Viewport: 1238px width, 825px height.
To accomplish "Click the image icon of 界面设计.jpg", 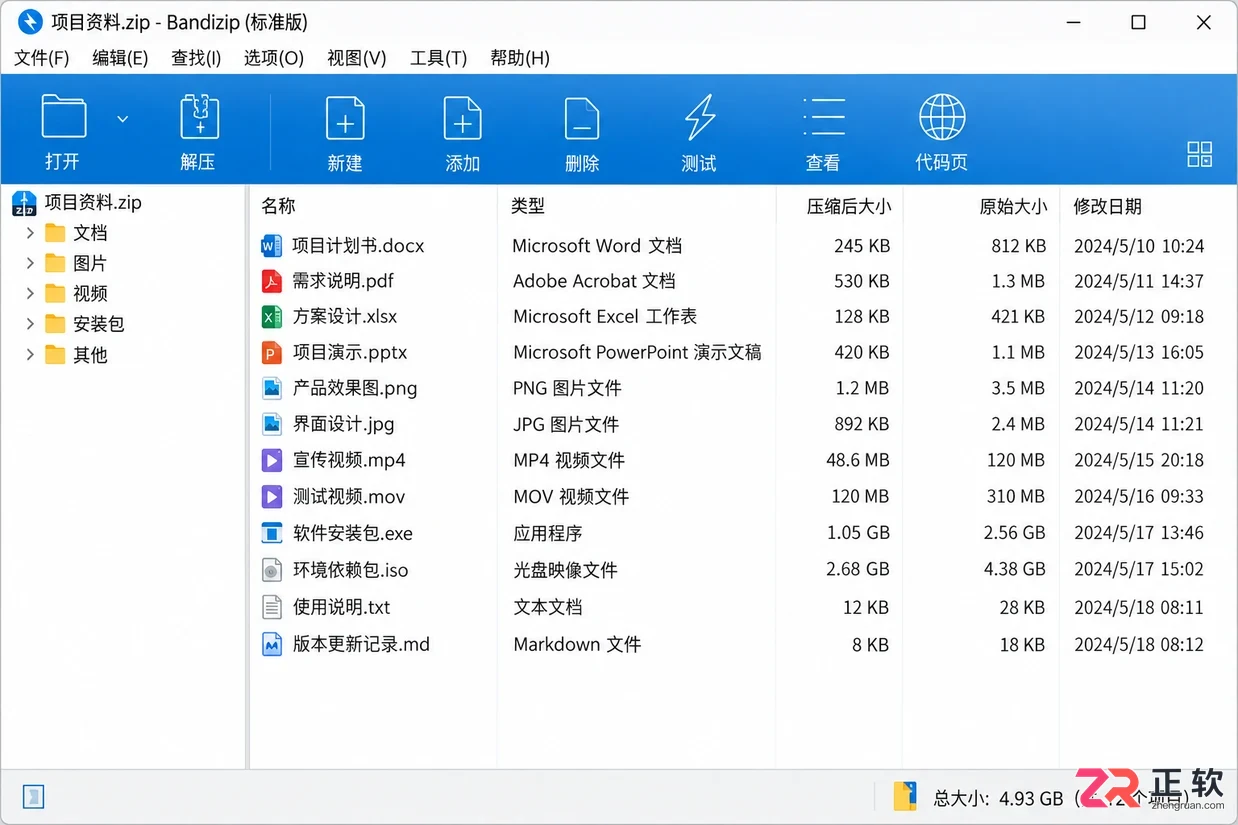I will tap(271, 424).
